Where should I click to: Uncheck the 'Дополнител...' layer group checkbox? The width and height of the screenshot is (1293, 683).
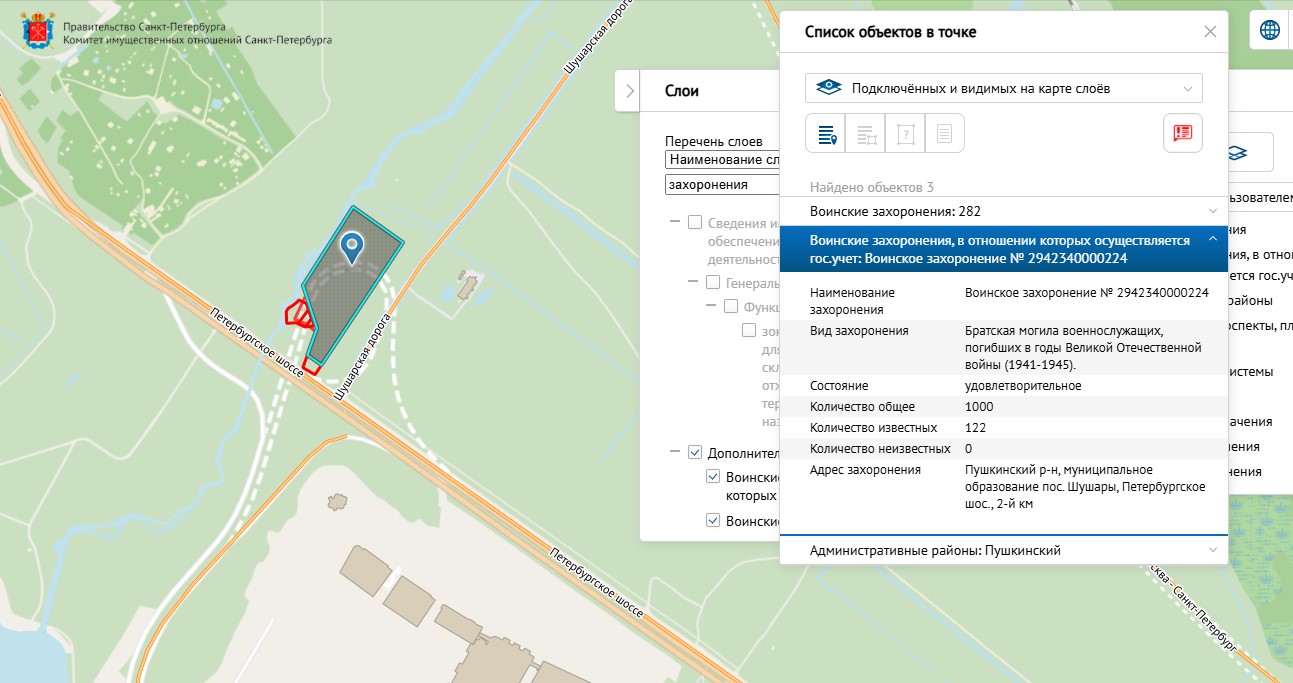pyautogui.click(x=696, y=452)
